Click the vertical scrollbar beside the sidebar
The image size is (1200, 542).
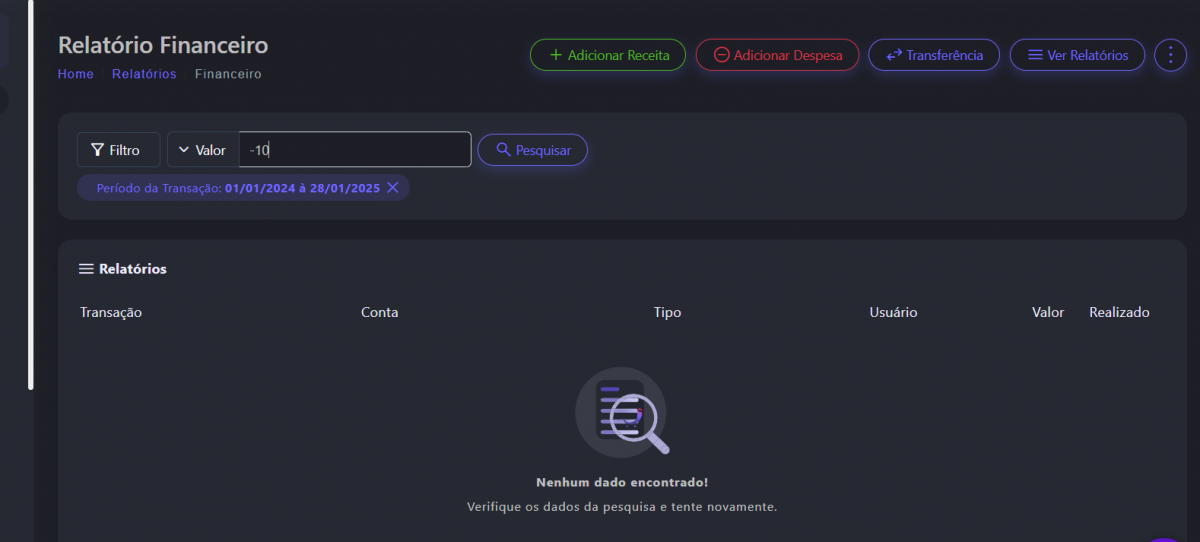31,200
